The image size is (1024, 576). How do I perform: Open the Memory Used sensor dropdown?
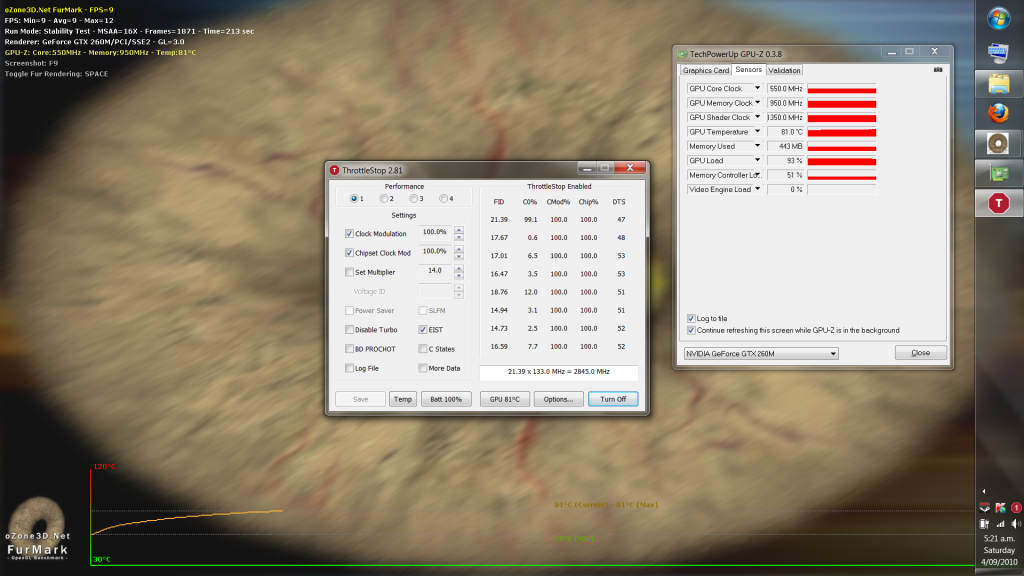click(758, 146)
